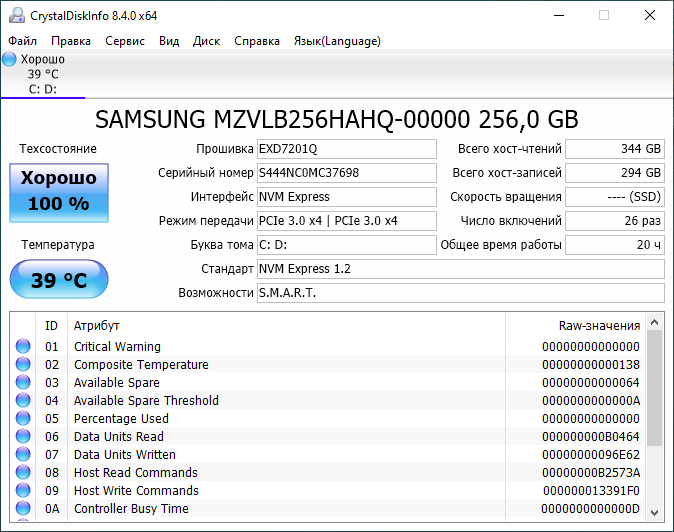Open the Язык(Language) menu
This screenshot has width=674, height=532.
click(337, 41)
